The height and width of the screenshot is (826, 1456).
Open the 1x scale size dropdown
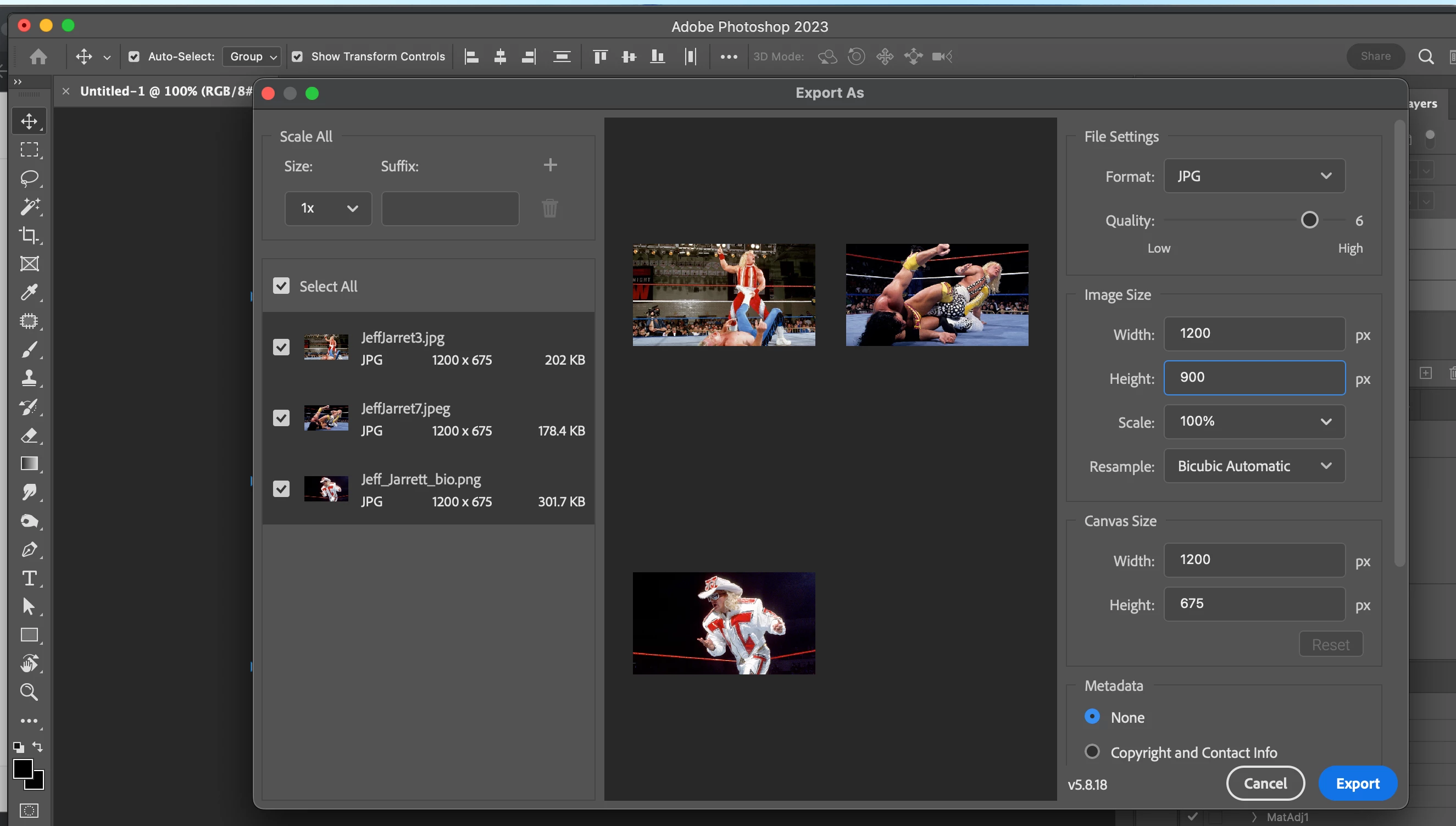point(328,208)
